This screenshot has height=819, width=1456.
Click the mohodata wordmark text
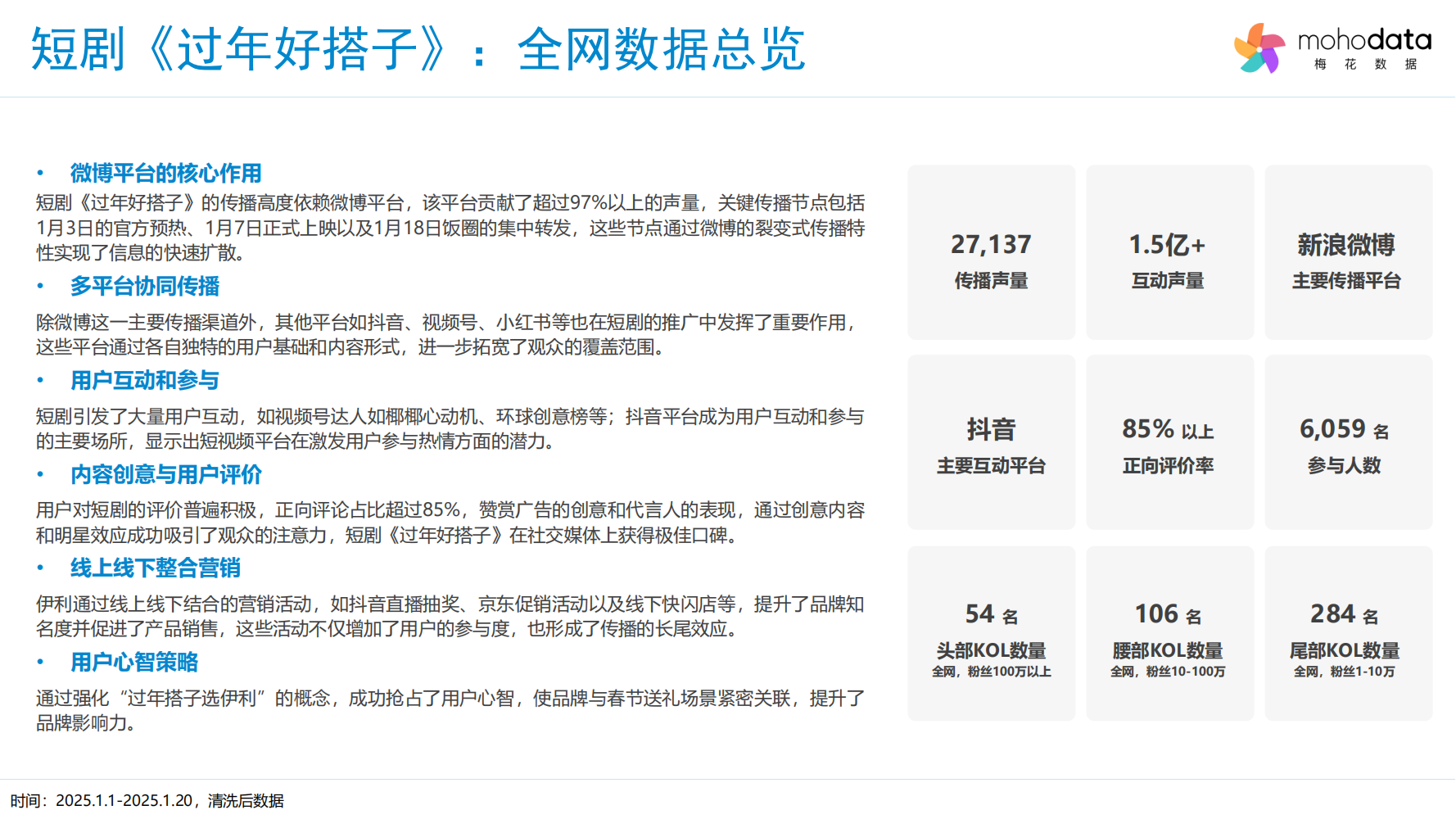pyautogui.click(x=1364, y=39)
